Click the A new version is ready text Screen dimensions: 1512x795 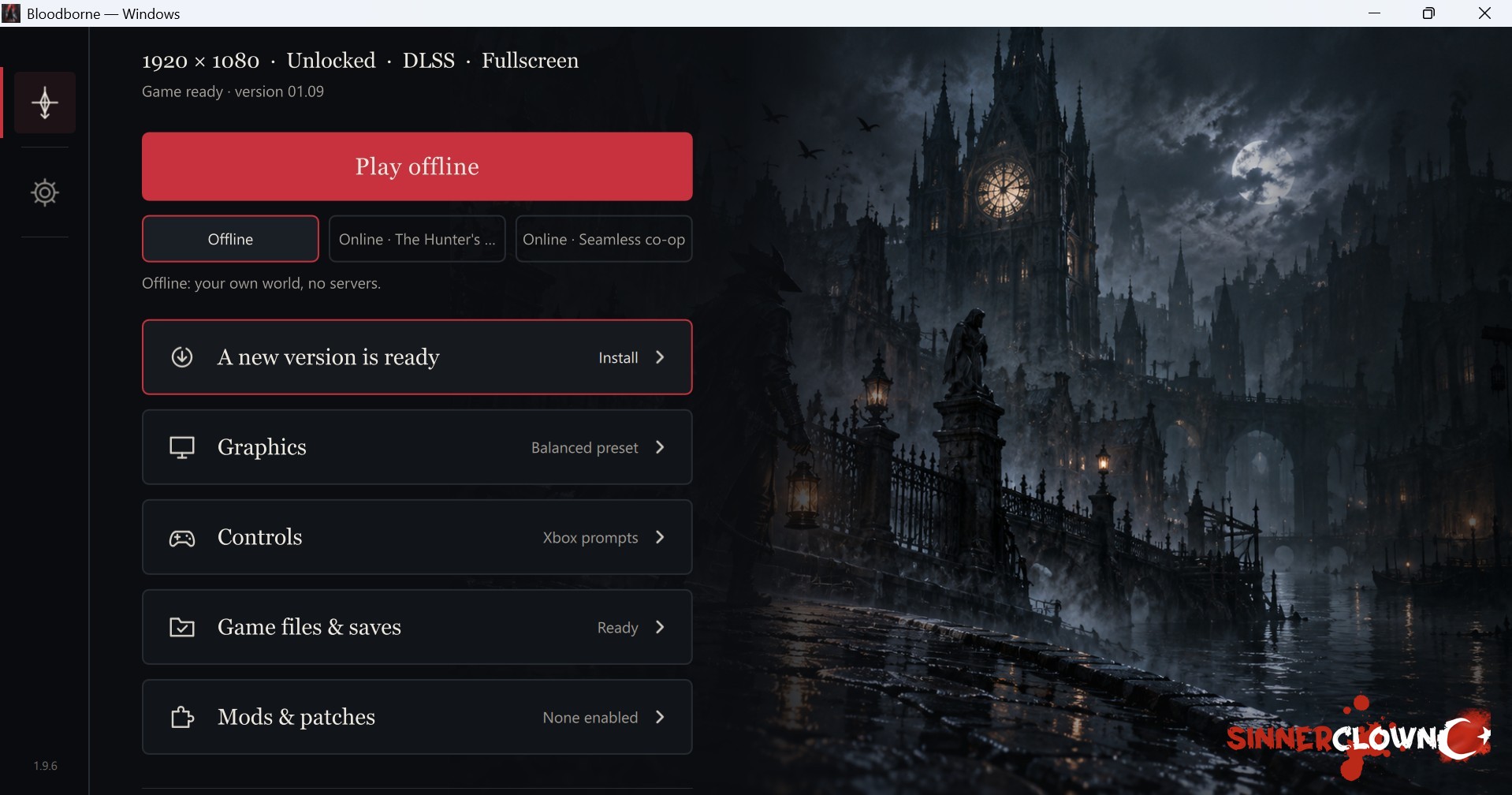tap(329, 358)
